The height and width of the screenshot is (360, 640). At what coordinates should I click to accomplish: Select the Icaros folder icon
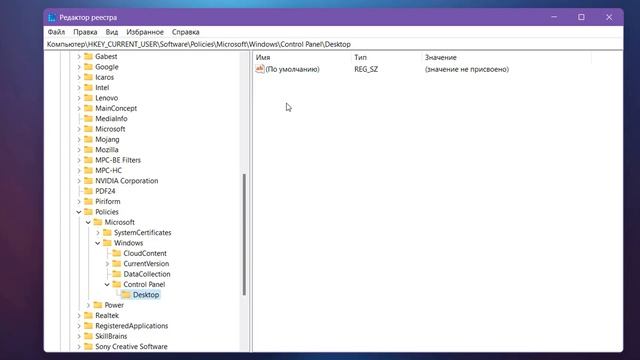pyautogui.click(x=88, y=77)
